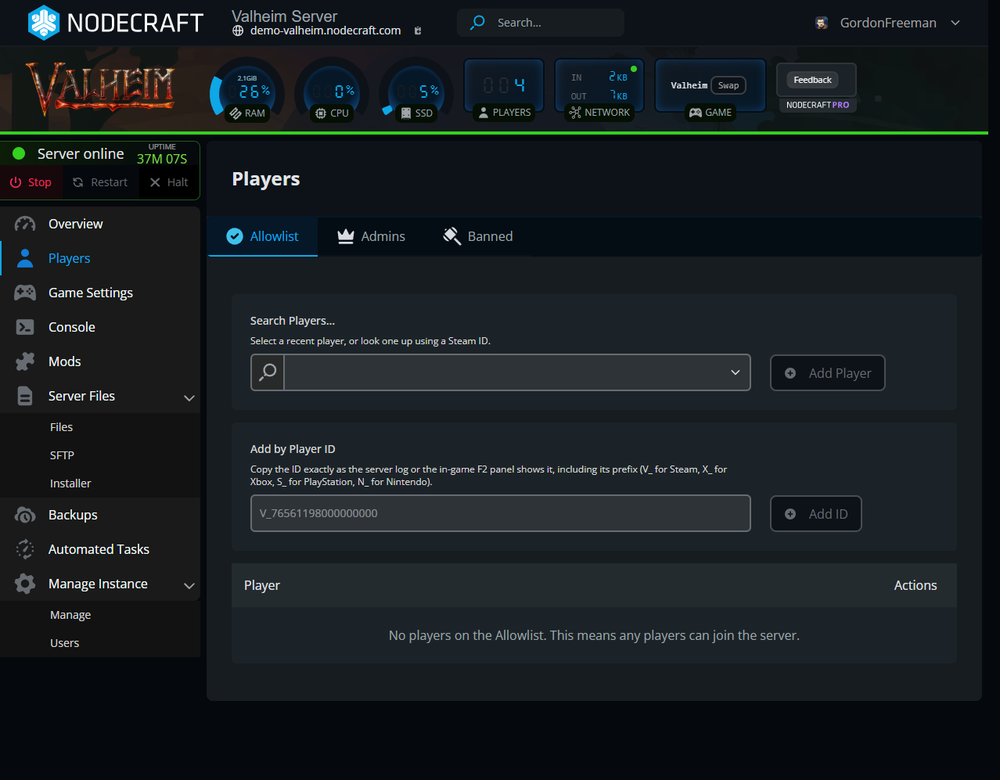Collapse the Server Files chevron
This screenshot has height=780, width=1000.
pos(189,398)
